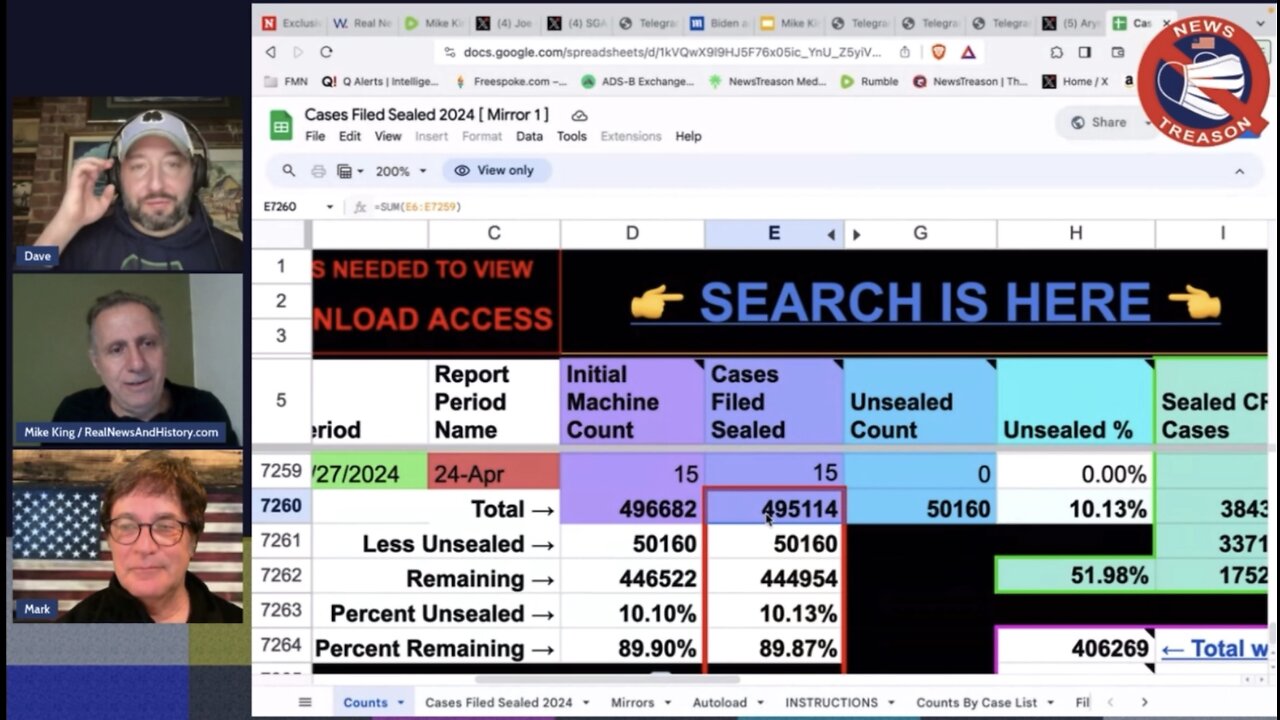The height and width of the screenshot is (720, 1280).
Task: Click the site settings icon in address bar
Action: pos(449,52)
